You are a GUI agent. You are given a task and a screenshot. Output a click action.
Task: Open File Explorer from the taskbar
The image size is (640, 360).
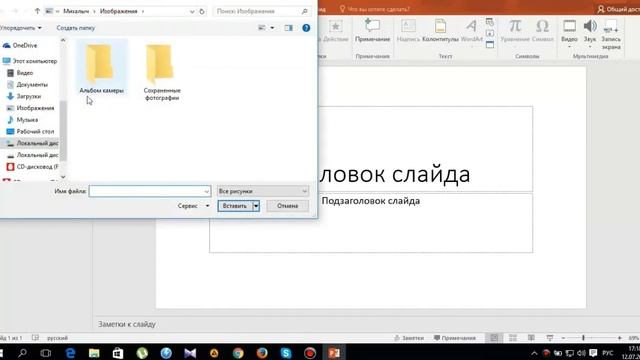pyautogui.click(x=94, y=353)
